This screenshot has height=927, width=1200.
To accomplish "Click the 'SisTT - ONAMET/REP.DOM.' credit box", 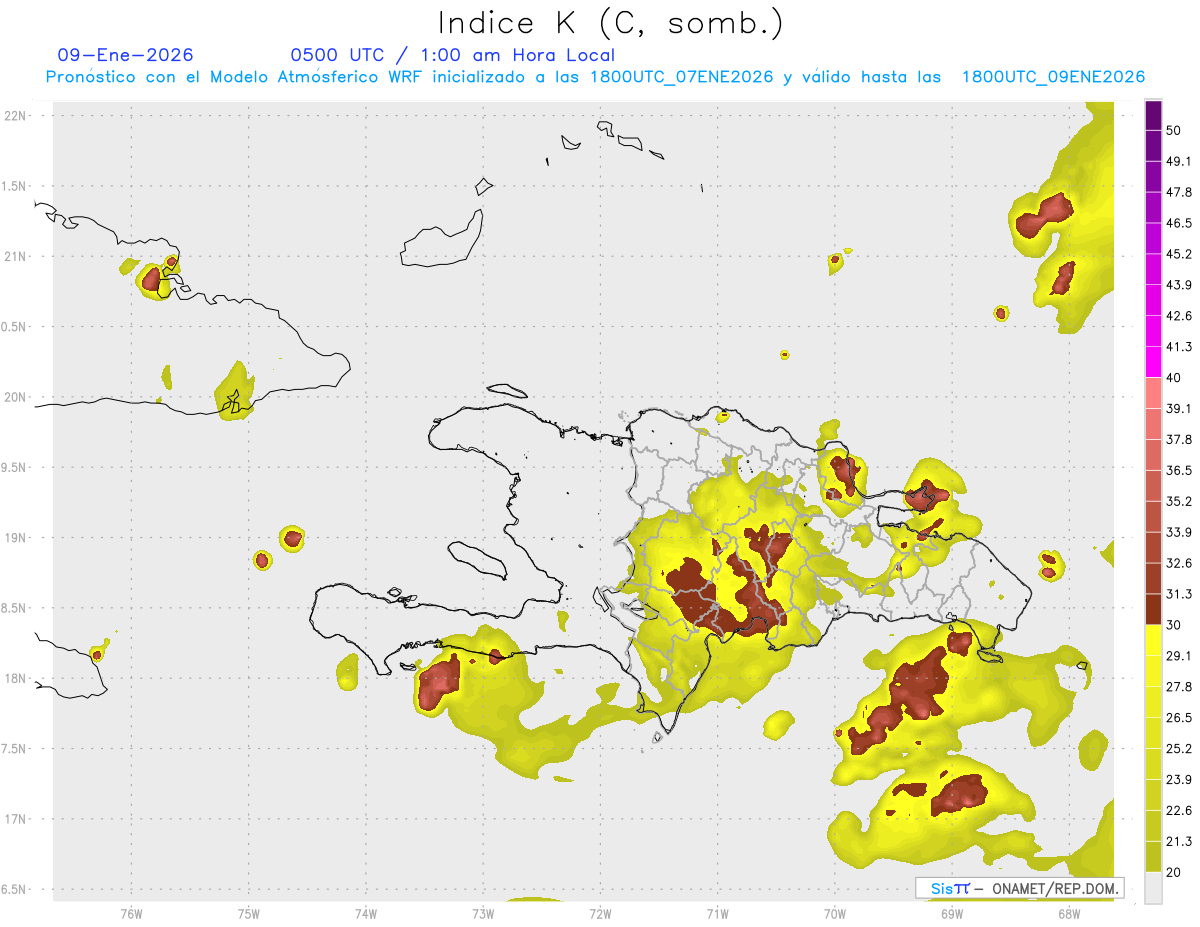I will coord(1019,888).
